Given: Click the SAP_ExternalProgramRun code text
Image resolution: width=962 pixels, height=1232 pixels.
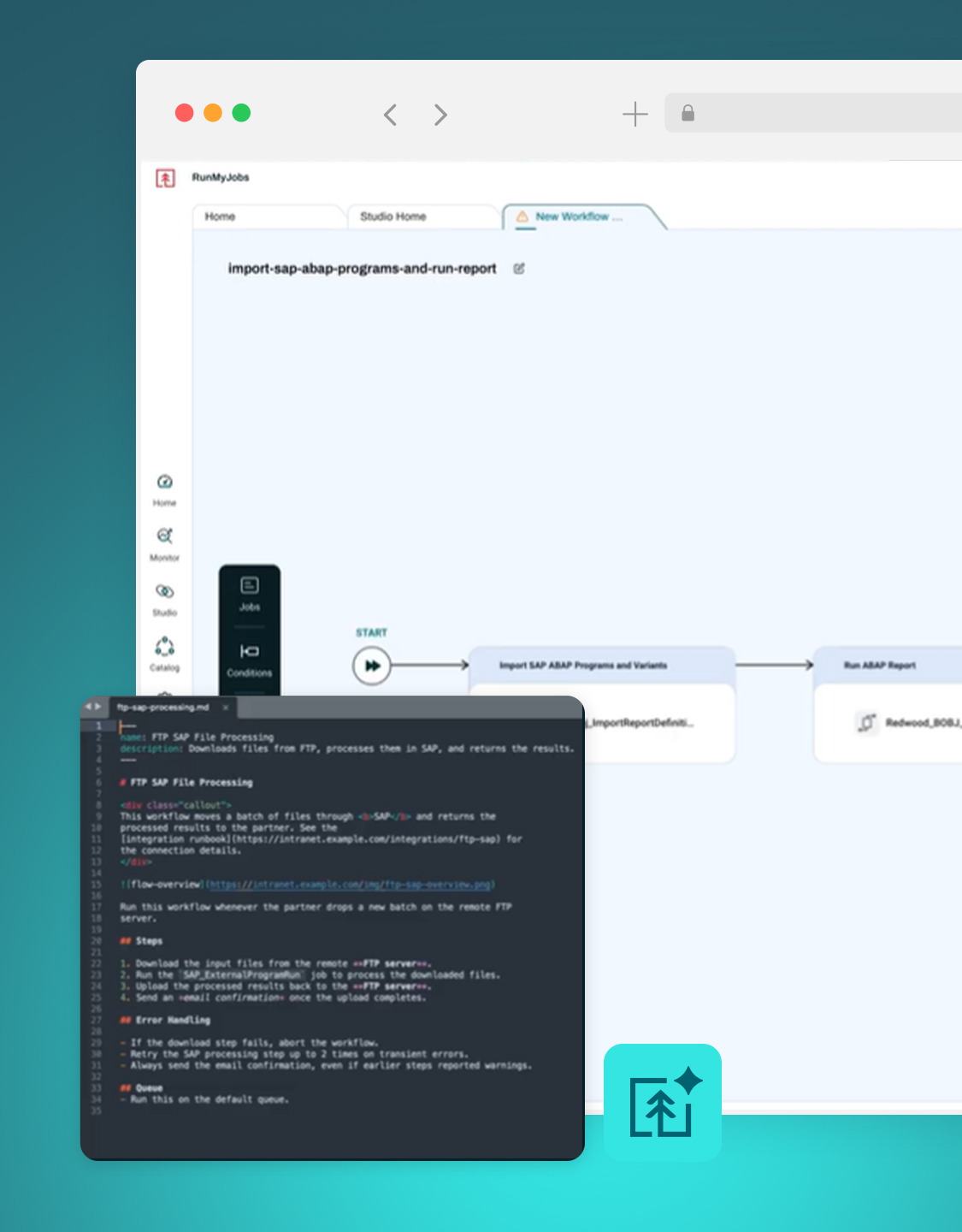Looking at the screenshot, I should (x=242, y=975).
